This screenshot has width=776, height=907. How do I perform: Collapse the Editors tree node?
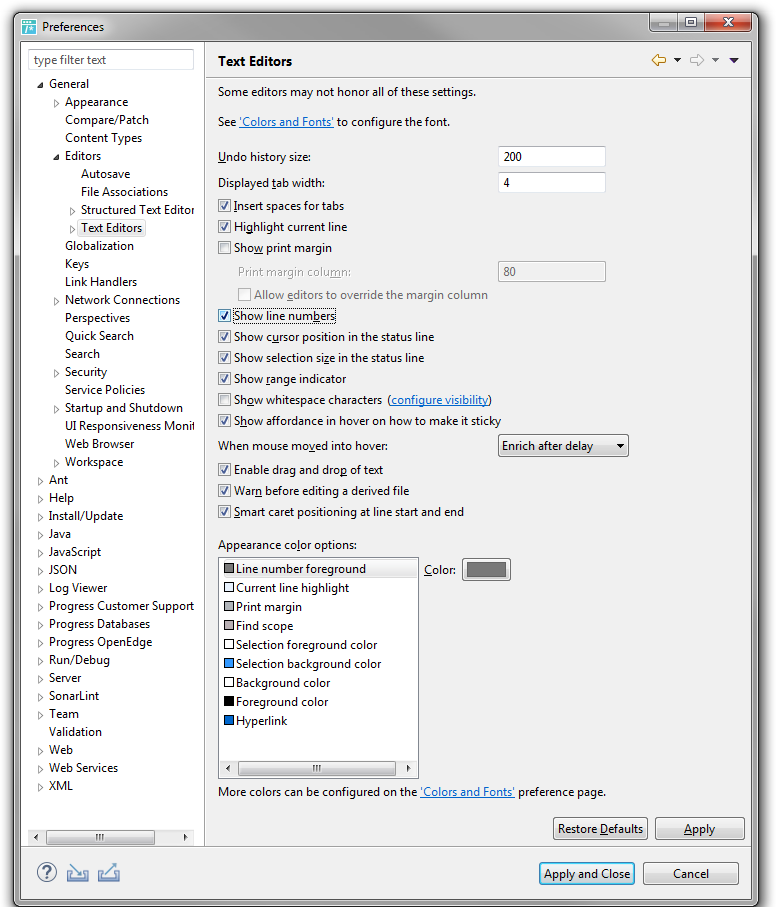[x=56, y=157]
